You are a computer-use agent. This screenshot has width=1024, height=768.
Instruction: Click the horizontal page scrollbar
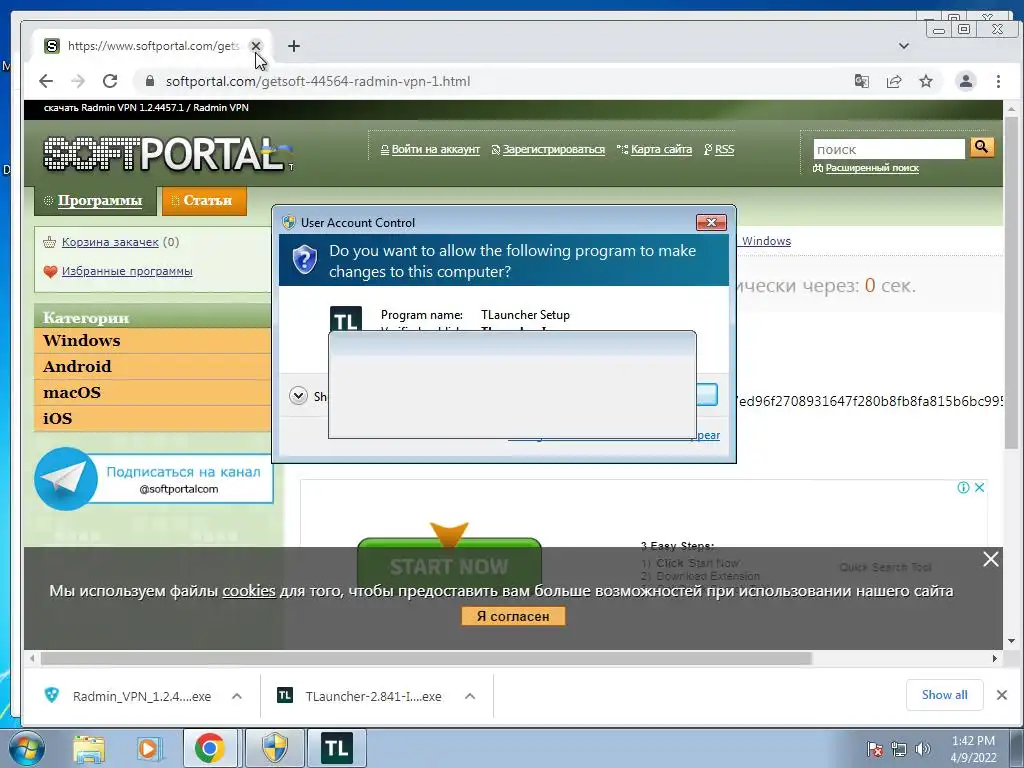[426, 658]
